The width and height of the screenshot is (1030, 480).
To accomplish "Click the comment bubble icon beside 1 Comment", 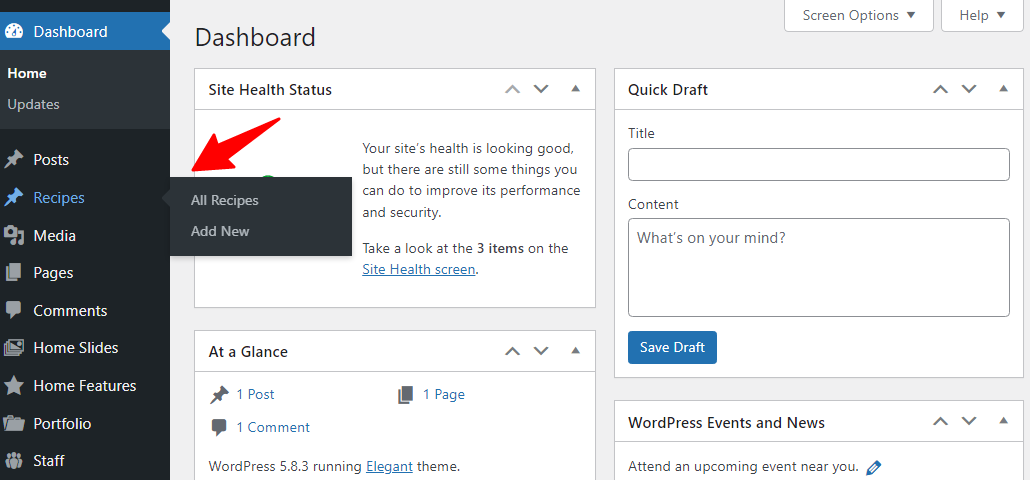I will click(x=219, y=428).
